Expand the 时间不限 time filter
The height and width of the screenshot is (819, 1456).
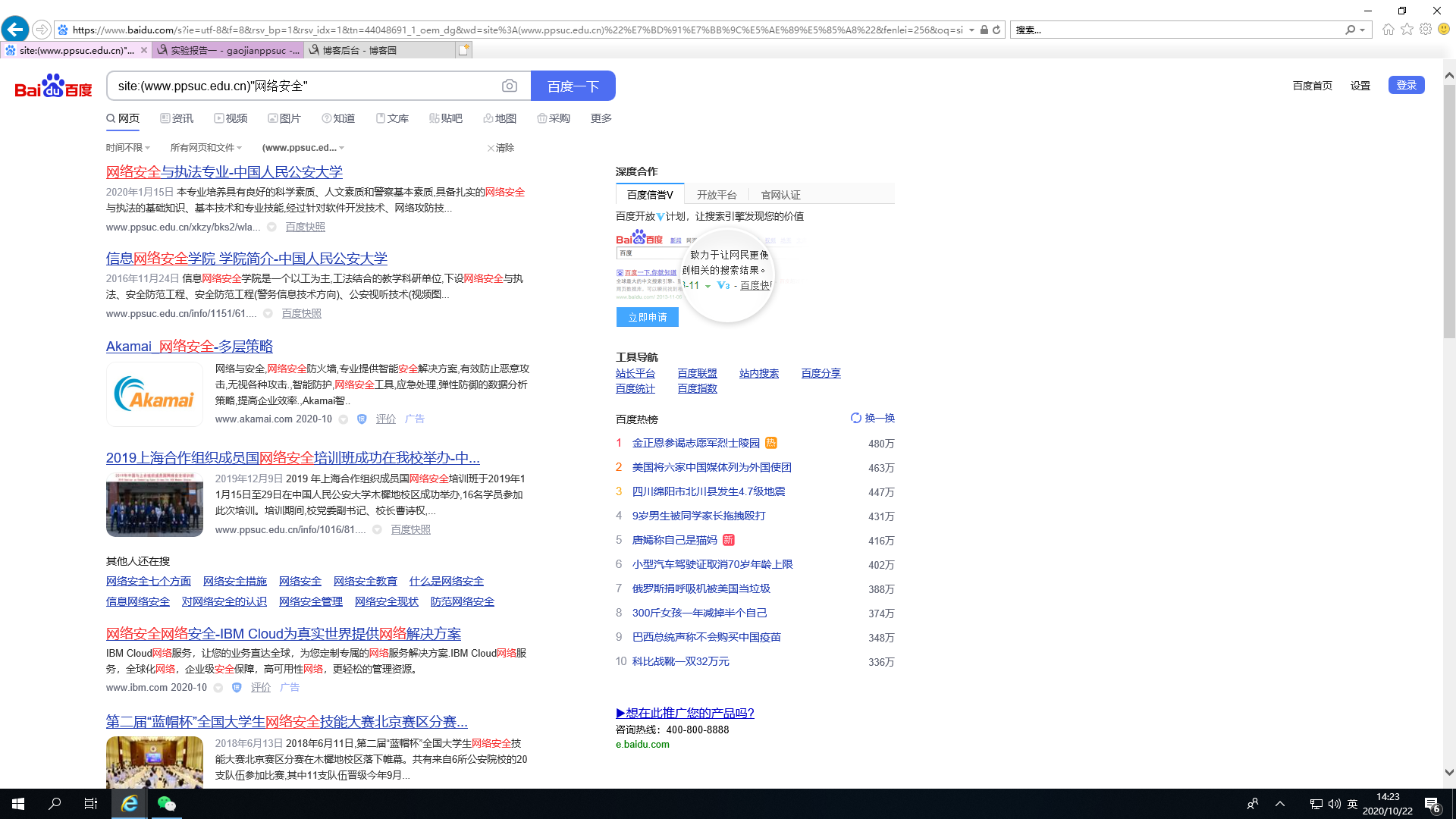click(127, 148)
